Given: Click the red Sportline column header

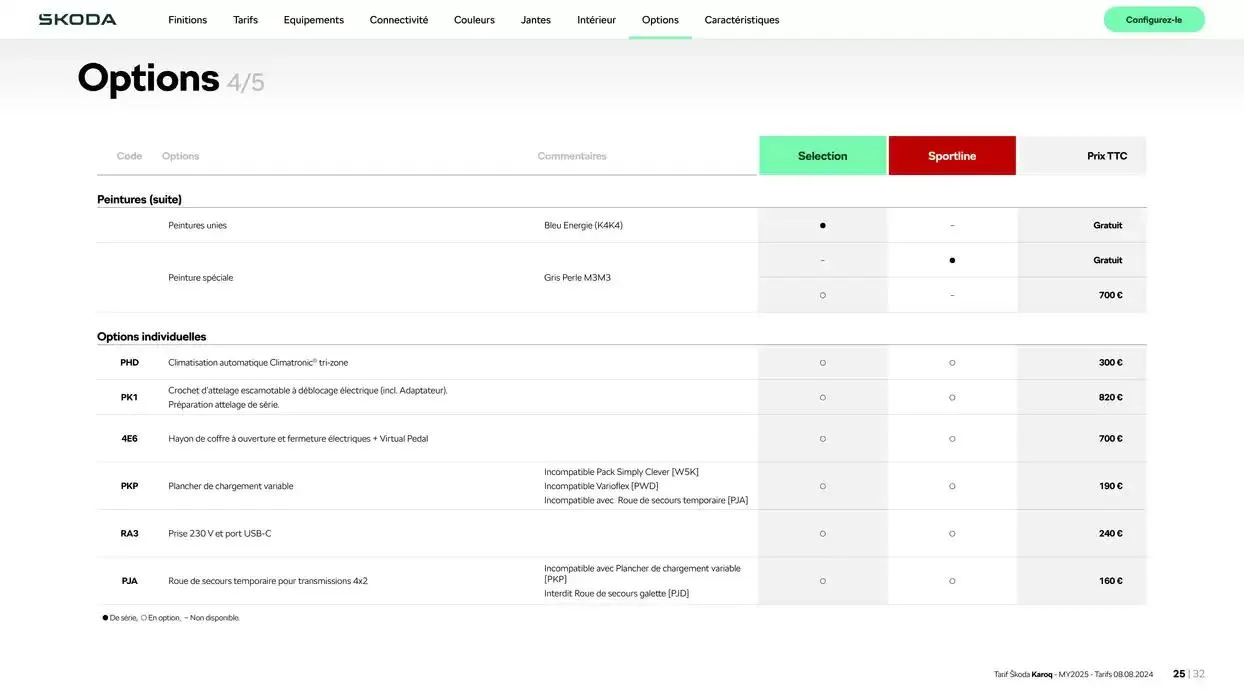Looking at the screenshot, I should point(951,156).
